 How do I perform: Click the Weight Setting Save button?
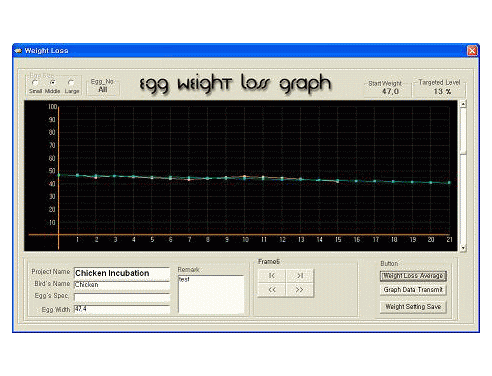(413, 307)
